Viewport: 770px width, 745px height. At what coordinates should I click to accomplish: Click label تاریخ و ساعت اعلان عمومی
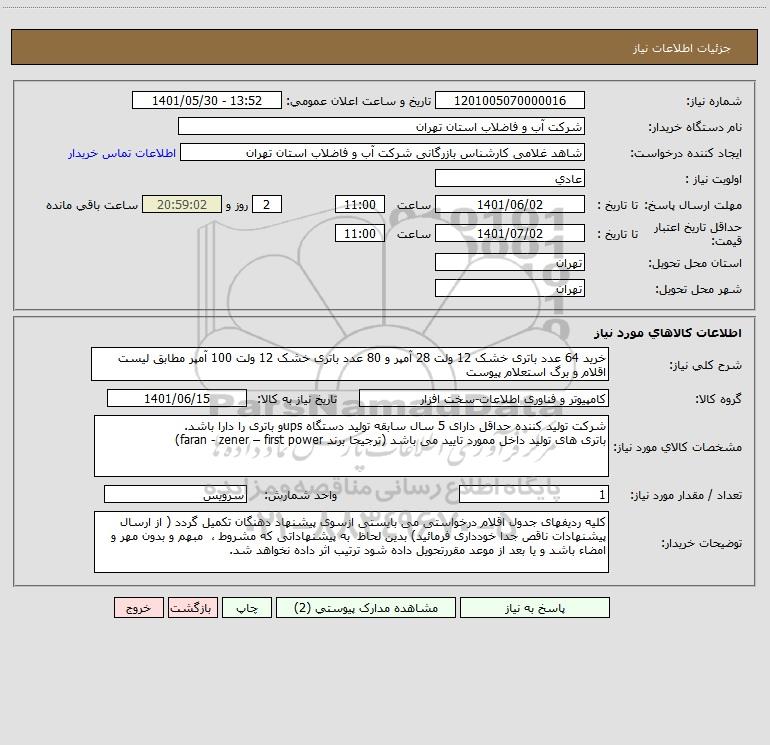pos(358,101)
